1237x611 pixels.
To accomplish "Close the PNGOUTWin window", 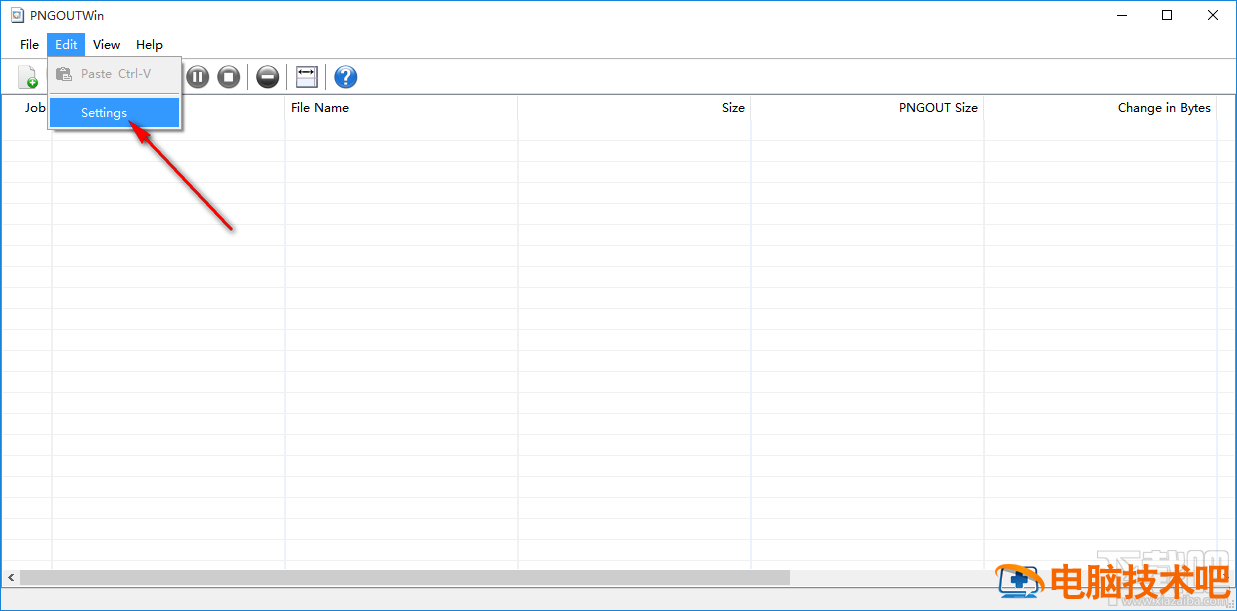I will click(1213, 15).
